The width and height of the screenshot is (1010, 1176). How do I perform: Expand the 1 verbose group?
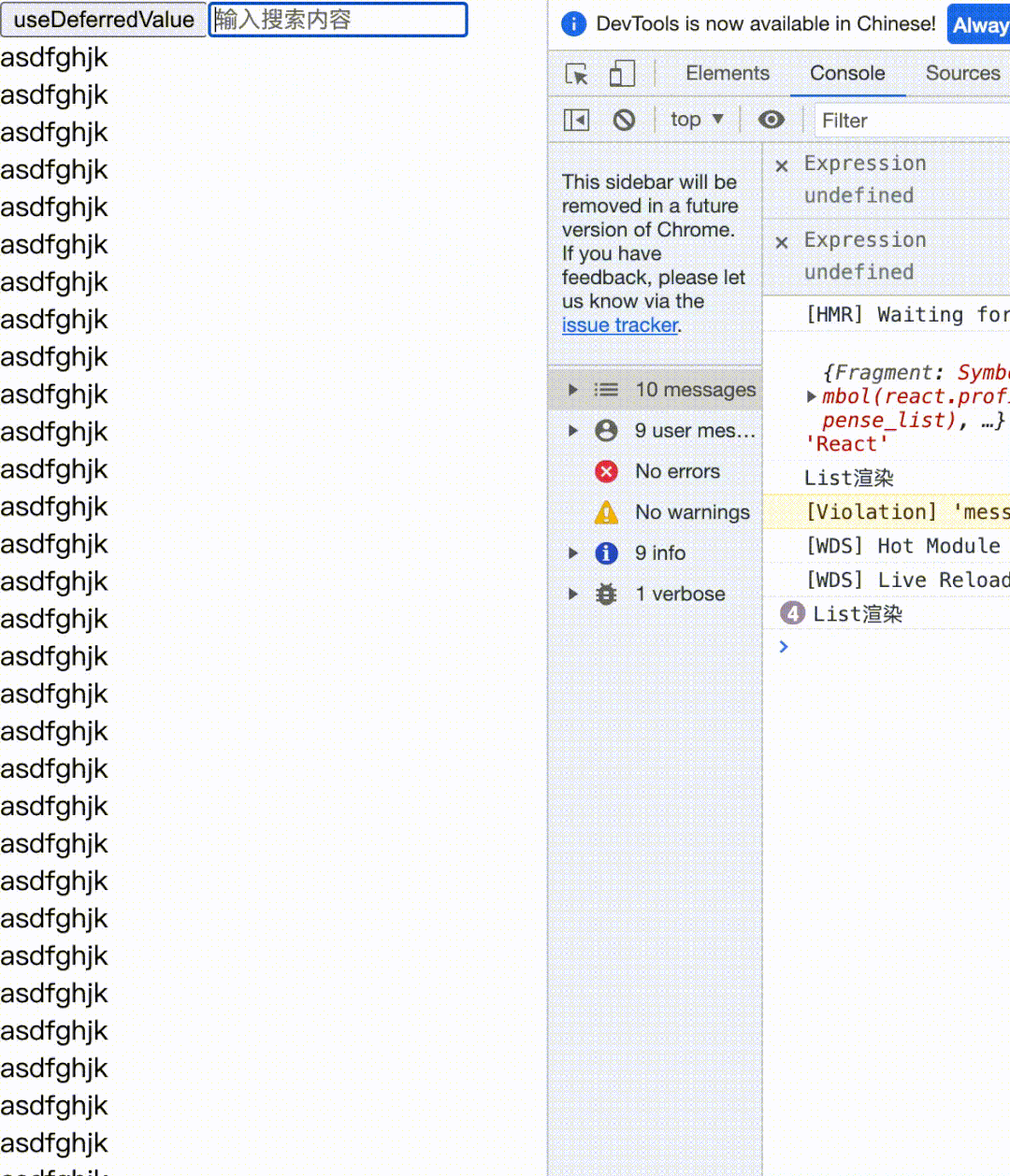(x=573, y=594)
